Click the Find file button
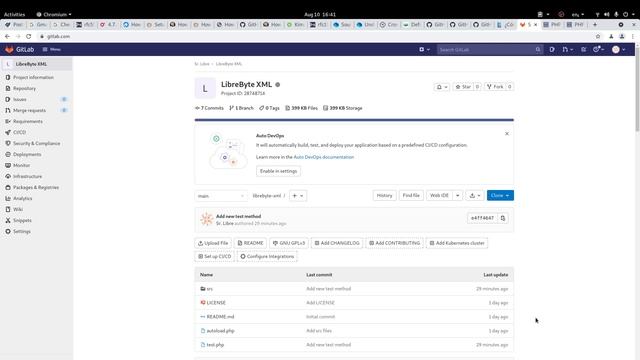This screenshot has height=360, width=640. coord(411,196)
